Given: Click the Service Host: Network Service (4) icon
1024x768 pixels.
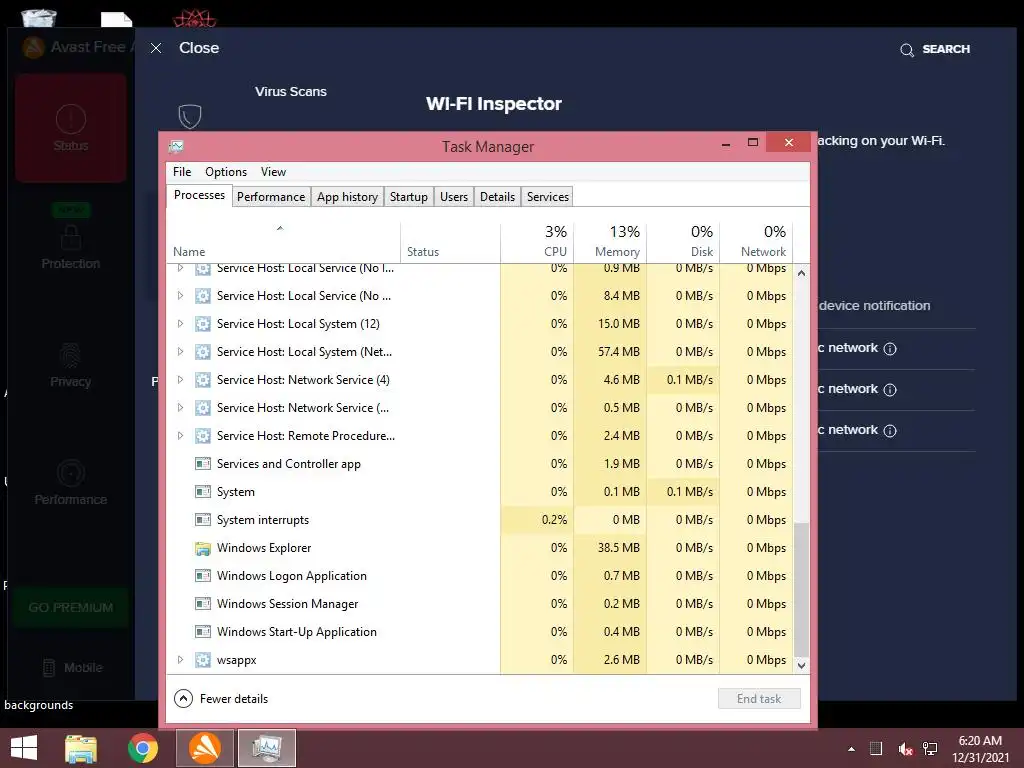Looking at the screenshot, I should pos(203,380).
